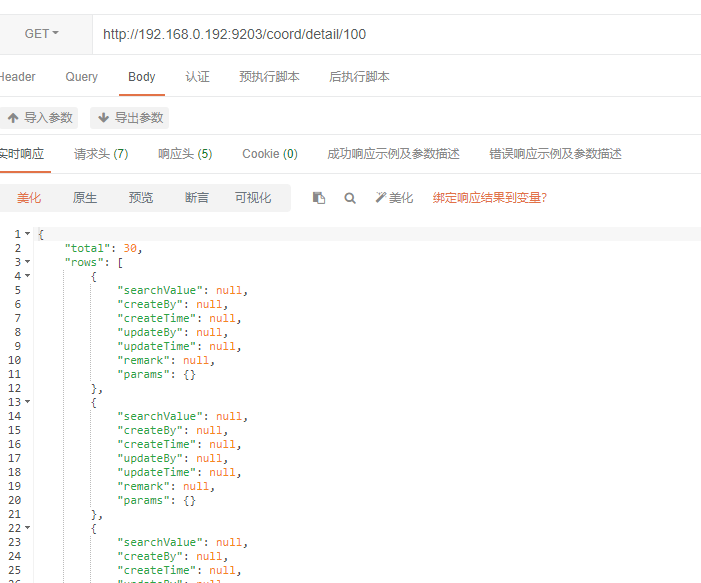Click the 导入参数 button

coord(39,118)
